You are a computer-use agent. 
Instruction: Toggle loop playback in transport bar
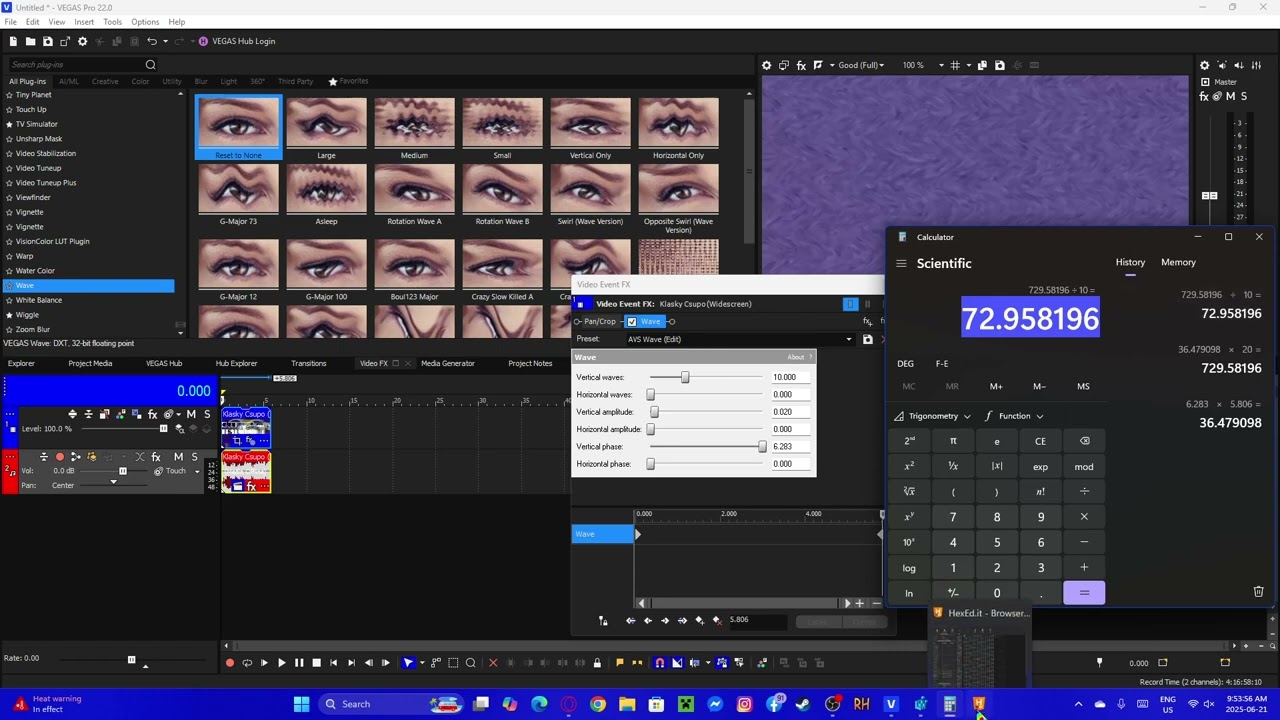click(247, 662)
